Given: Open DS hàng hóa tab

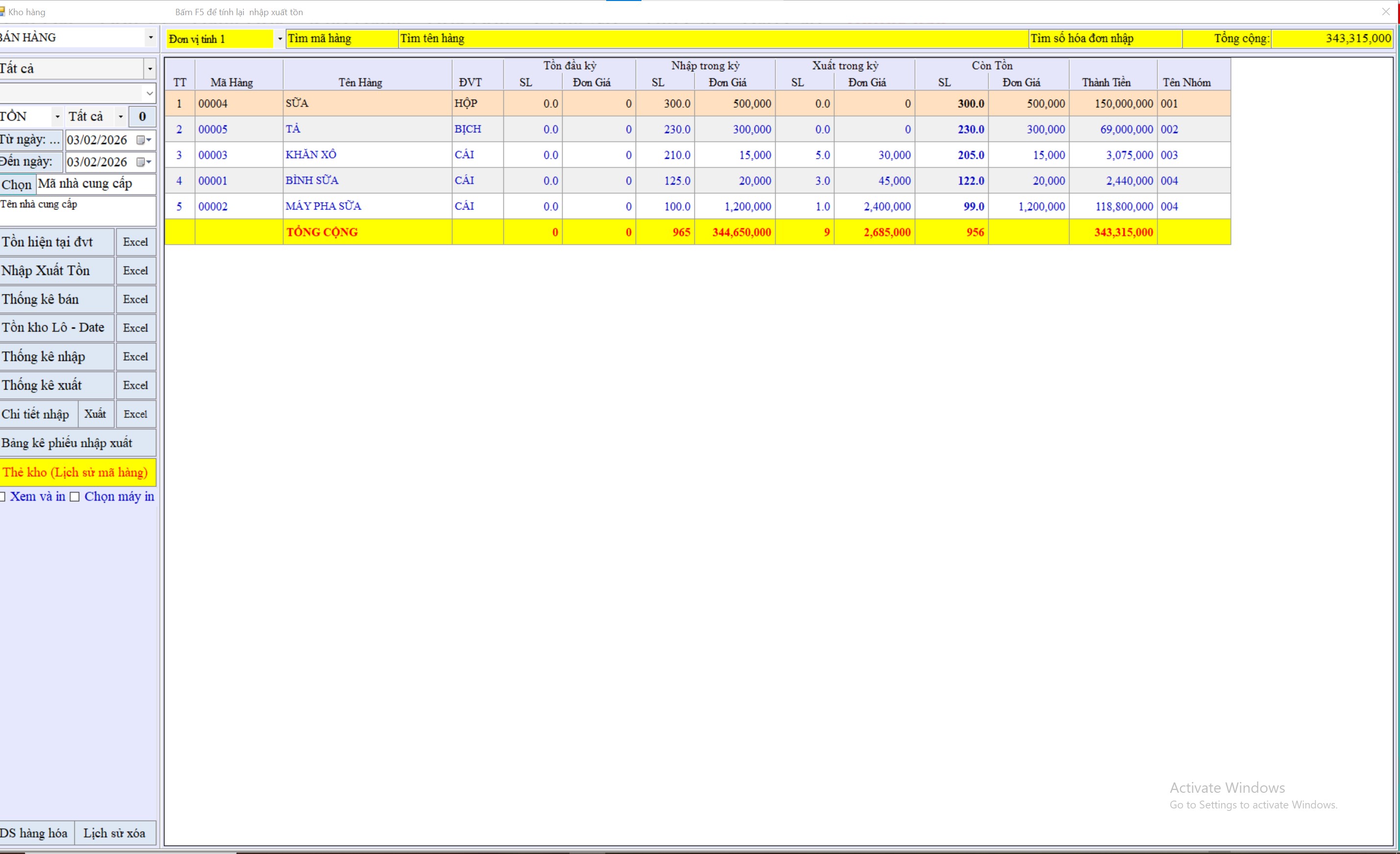Looking at the screenshot, I should coord(35,833).
